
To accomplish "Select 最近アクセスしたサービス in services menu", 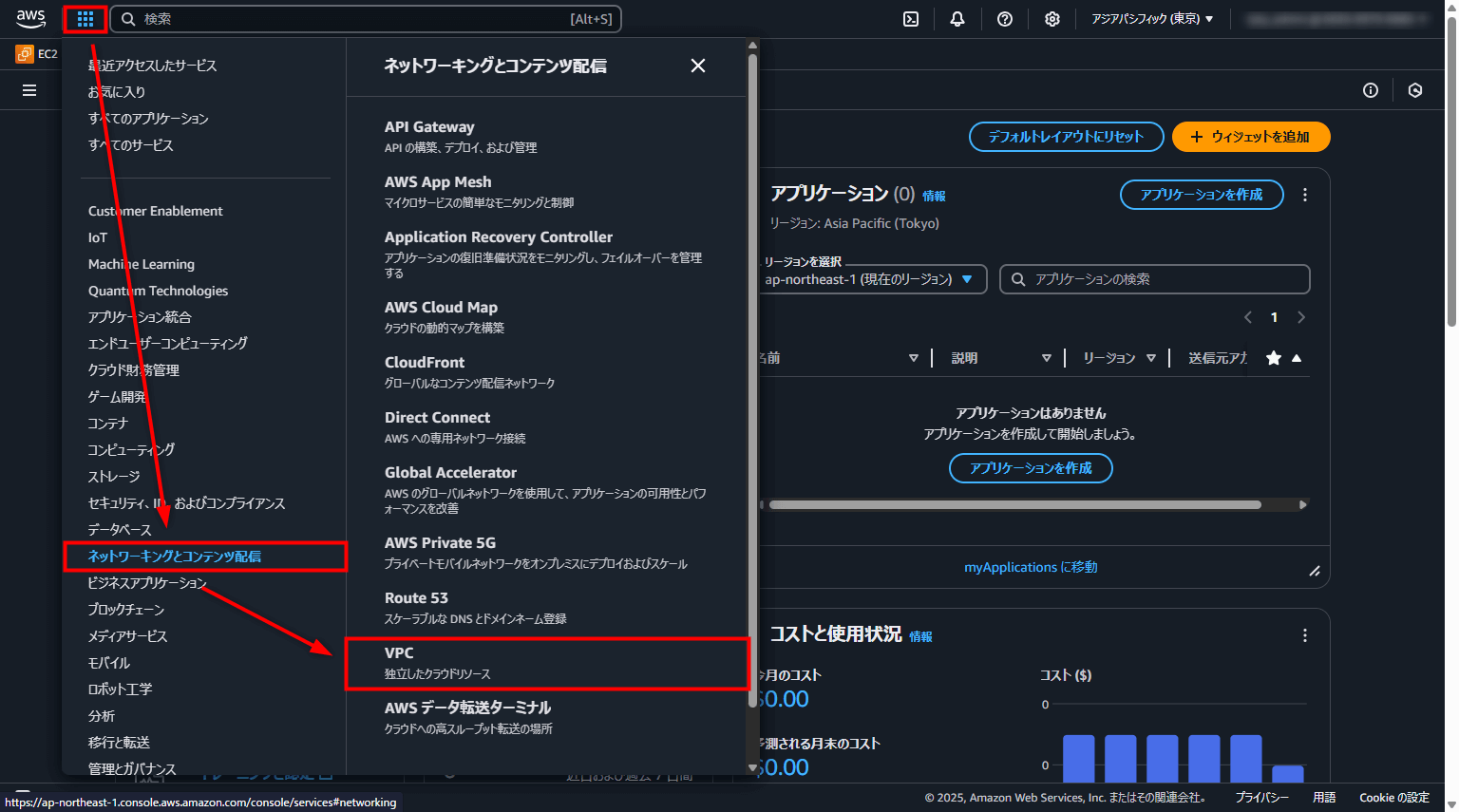I will (x=152, y=66).
